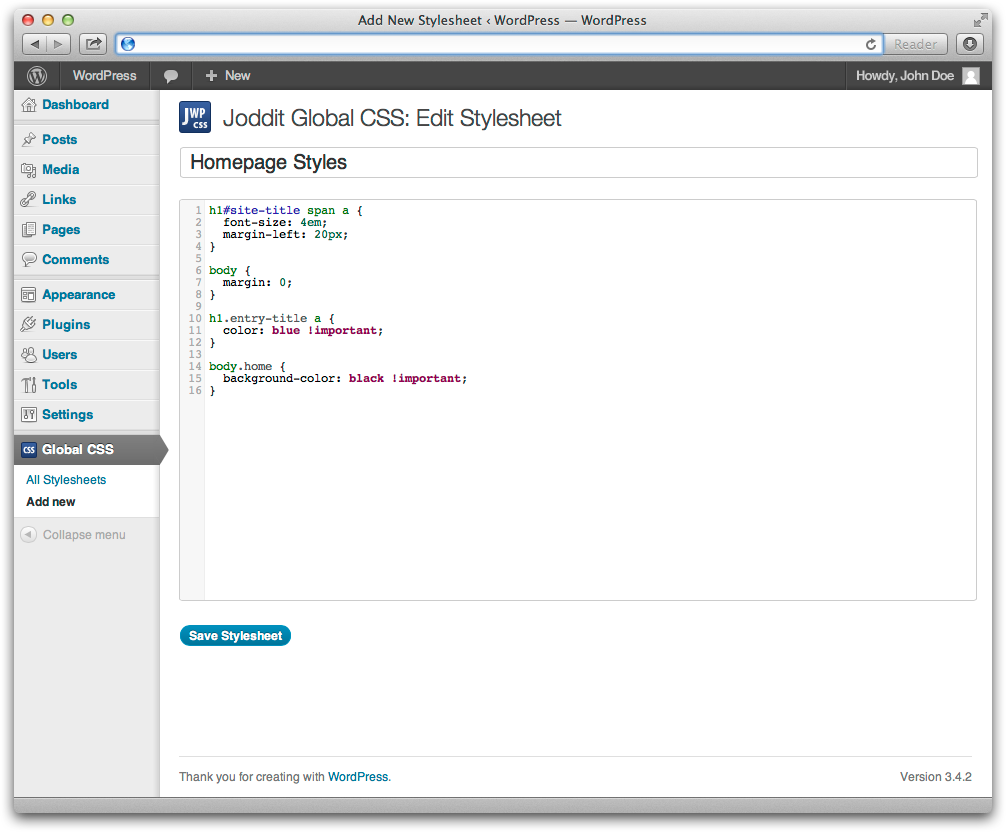Screen dimensions: 1006x832
Task: Click the 'body.home {' code line
Action: coord(247,366)
